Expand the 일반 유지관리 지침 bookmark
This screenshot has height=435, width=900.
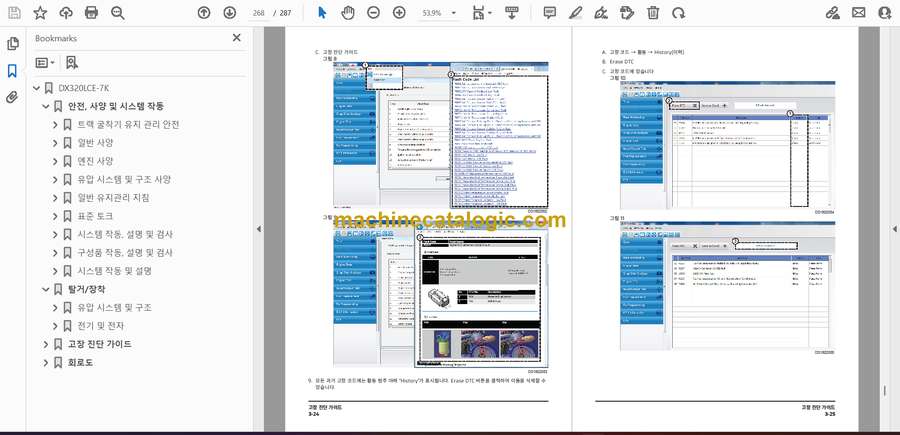click(x=55, y=198)
